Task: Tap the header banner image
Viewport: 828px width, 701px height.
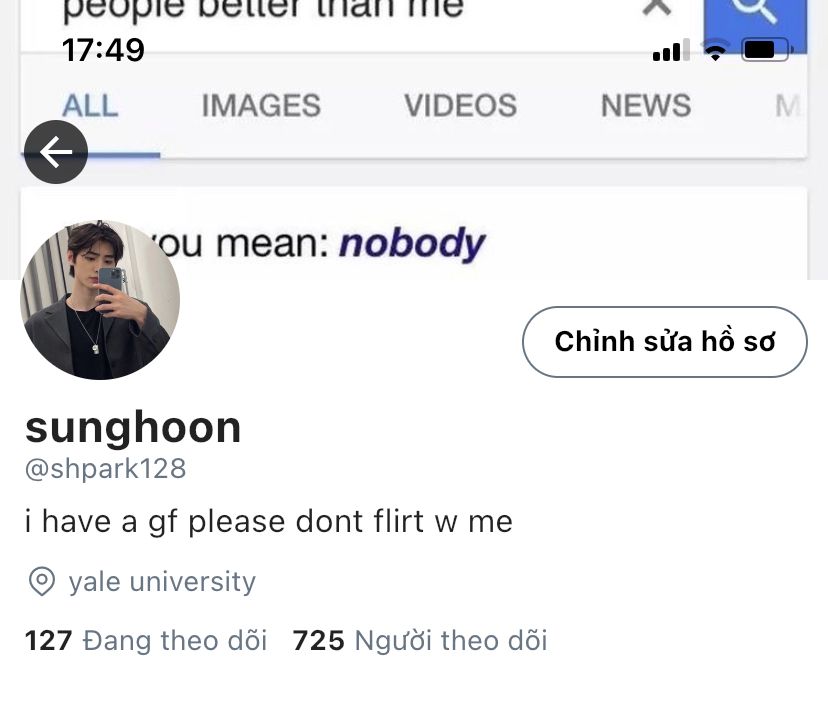Action: coord(413,140)
